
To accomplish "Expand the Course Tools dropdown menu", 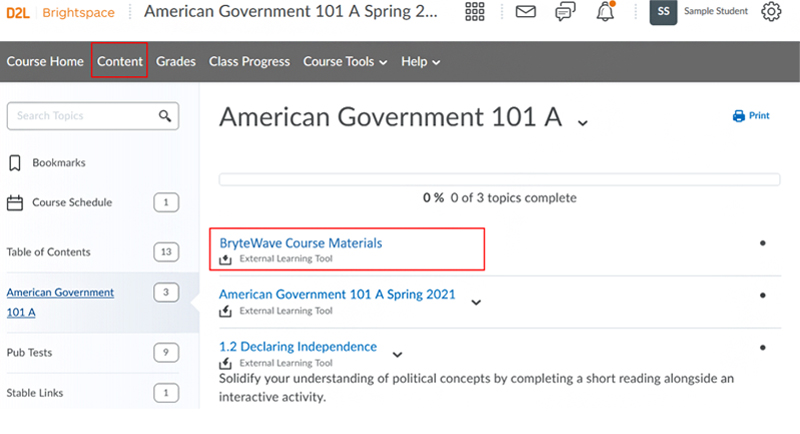I will [345, 62].
